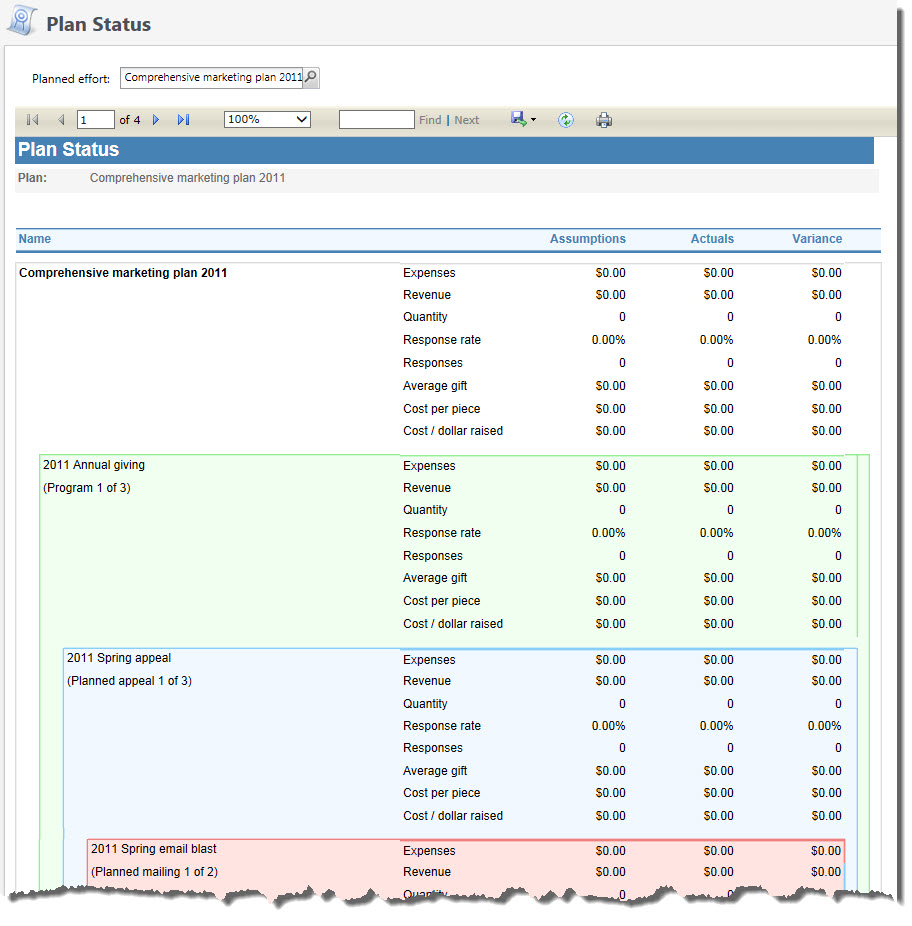Open the export save menu icon
This screenshot has width=912, height=926.
coord(518,119)
